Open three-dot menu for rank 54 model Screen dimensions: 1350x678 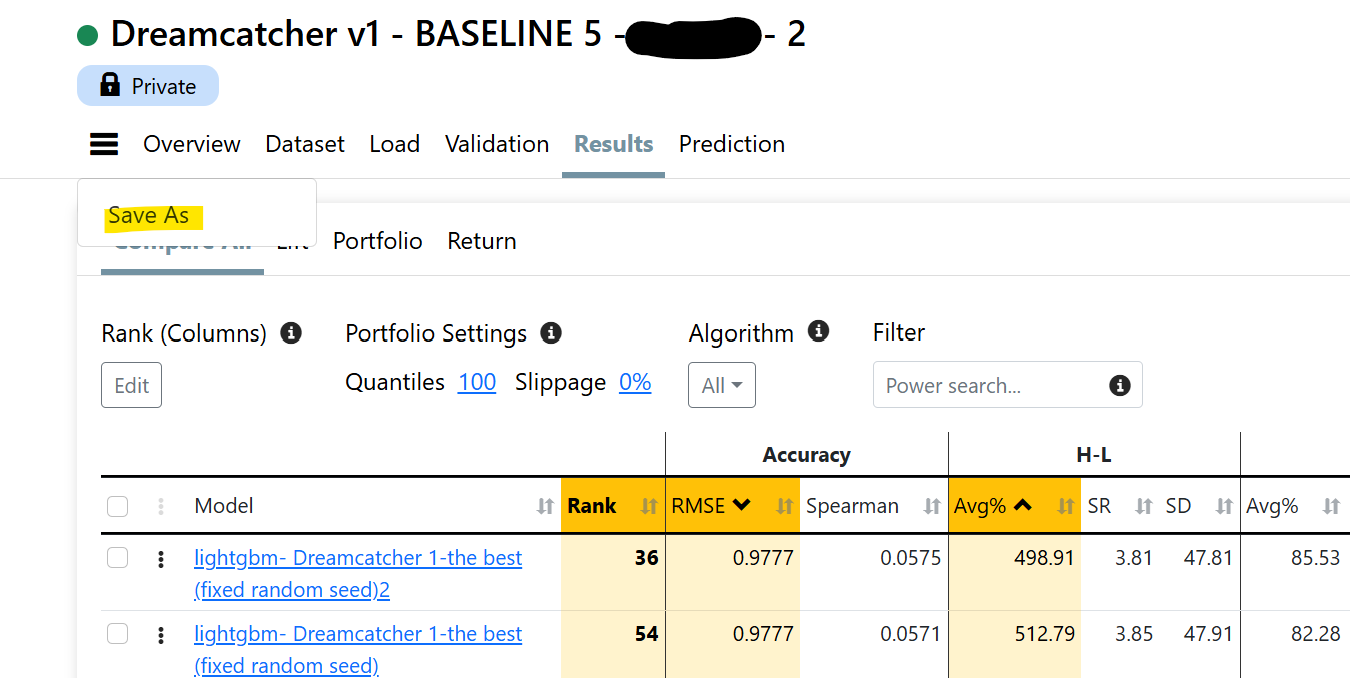(161, 635)
